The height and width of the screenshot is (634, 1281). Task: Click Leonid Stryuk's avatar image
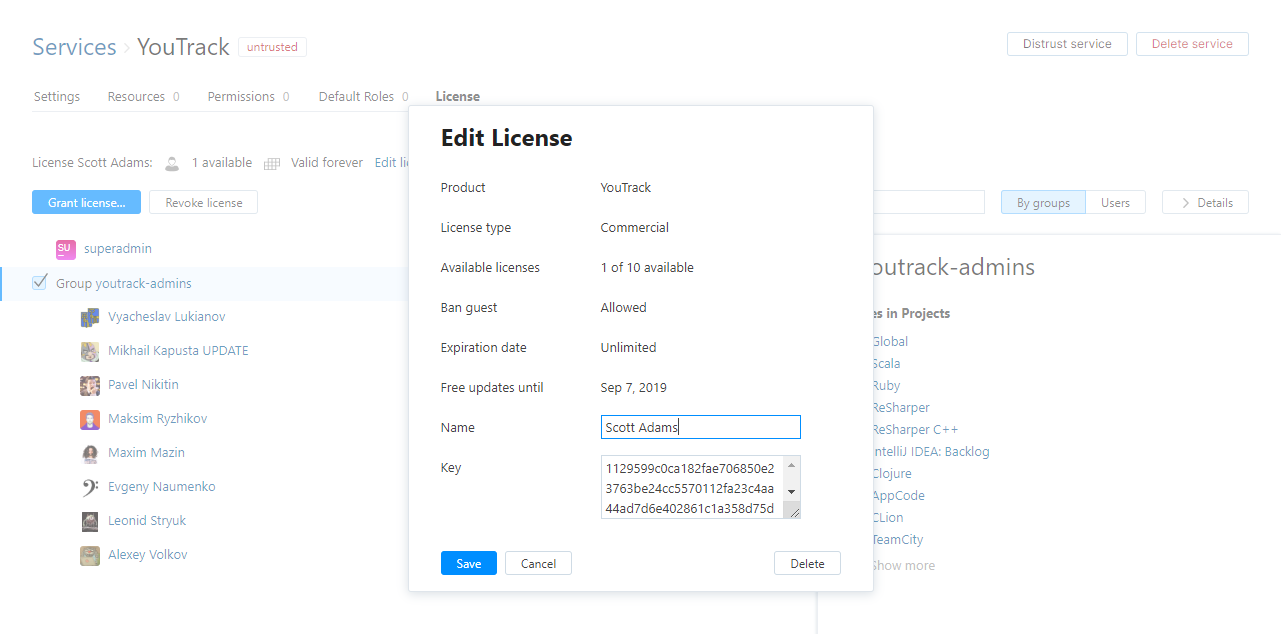(x=90, y=521)
